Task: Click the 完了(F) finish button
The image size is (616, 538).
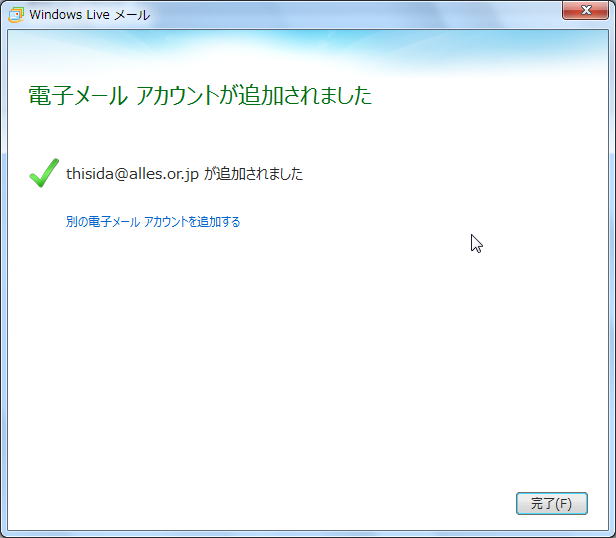Action: click(x=552, y=503)
